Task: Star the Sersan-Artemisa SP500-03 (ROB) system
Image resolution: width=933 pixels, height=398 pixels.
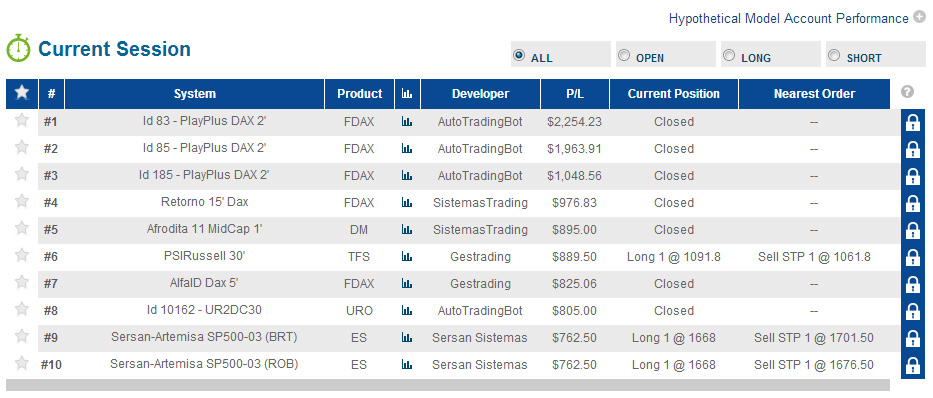Action: tap(21, 363)
